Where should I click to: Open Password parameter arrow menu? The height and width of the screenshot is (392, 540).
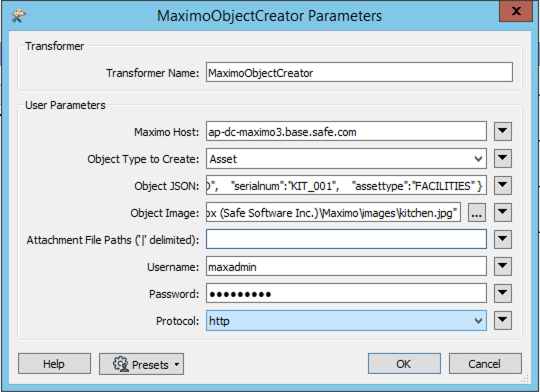[x=503, y=293]
